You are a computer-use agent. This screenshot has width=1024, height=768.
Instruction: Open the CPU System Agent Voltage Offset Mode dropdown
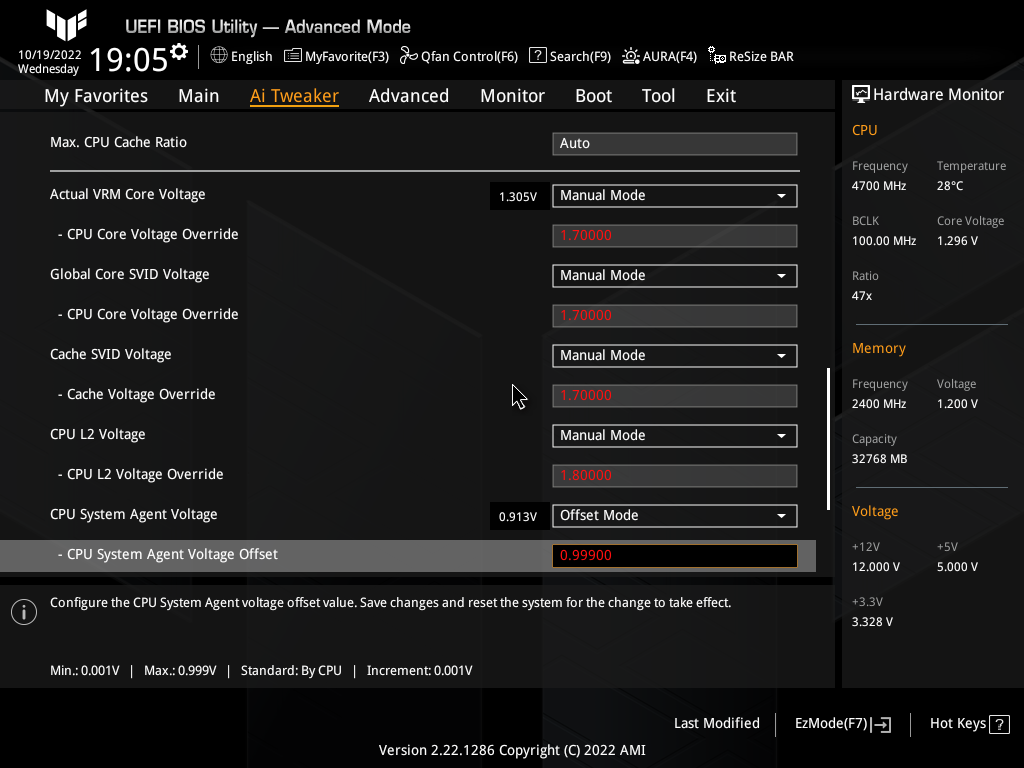[x=674, y=515]
